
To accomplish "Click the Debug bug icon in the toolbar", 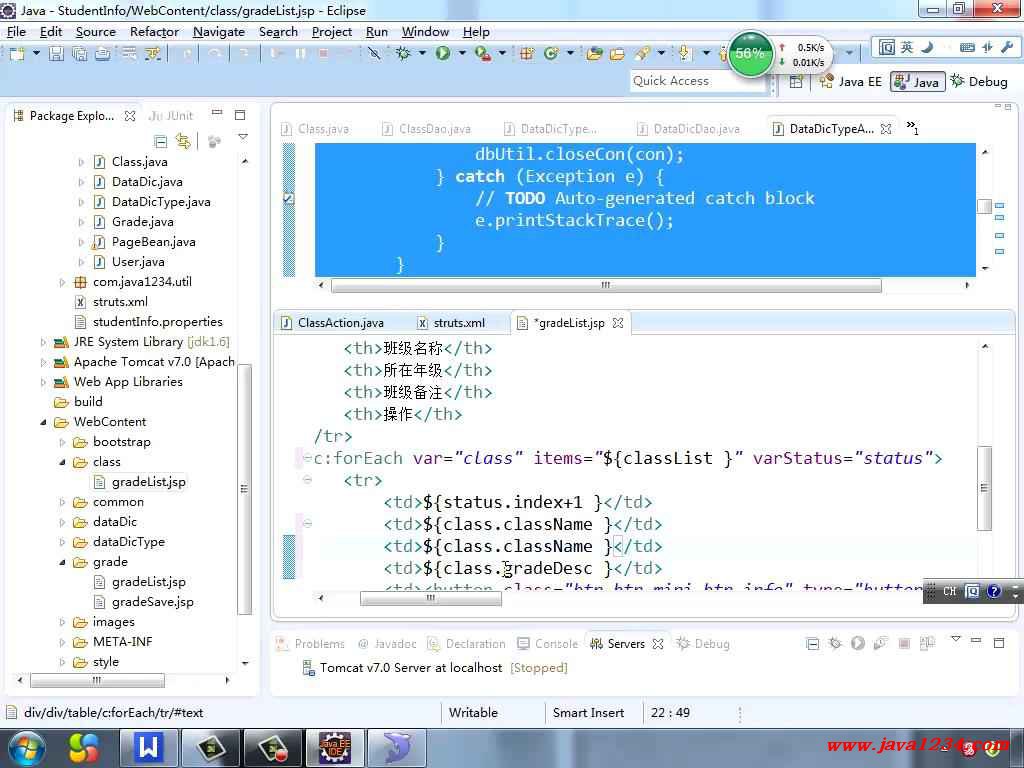I will [x=404, y=54].
